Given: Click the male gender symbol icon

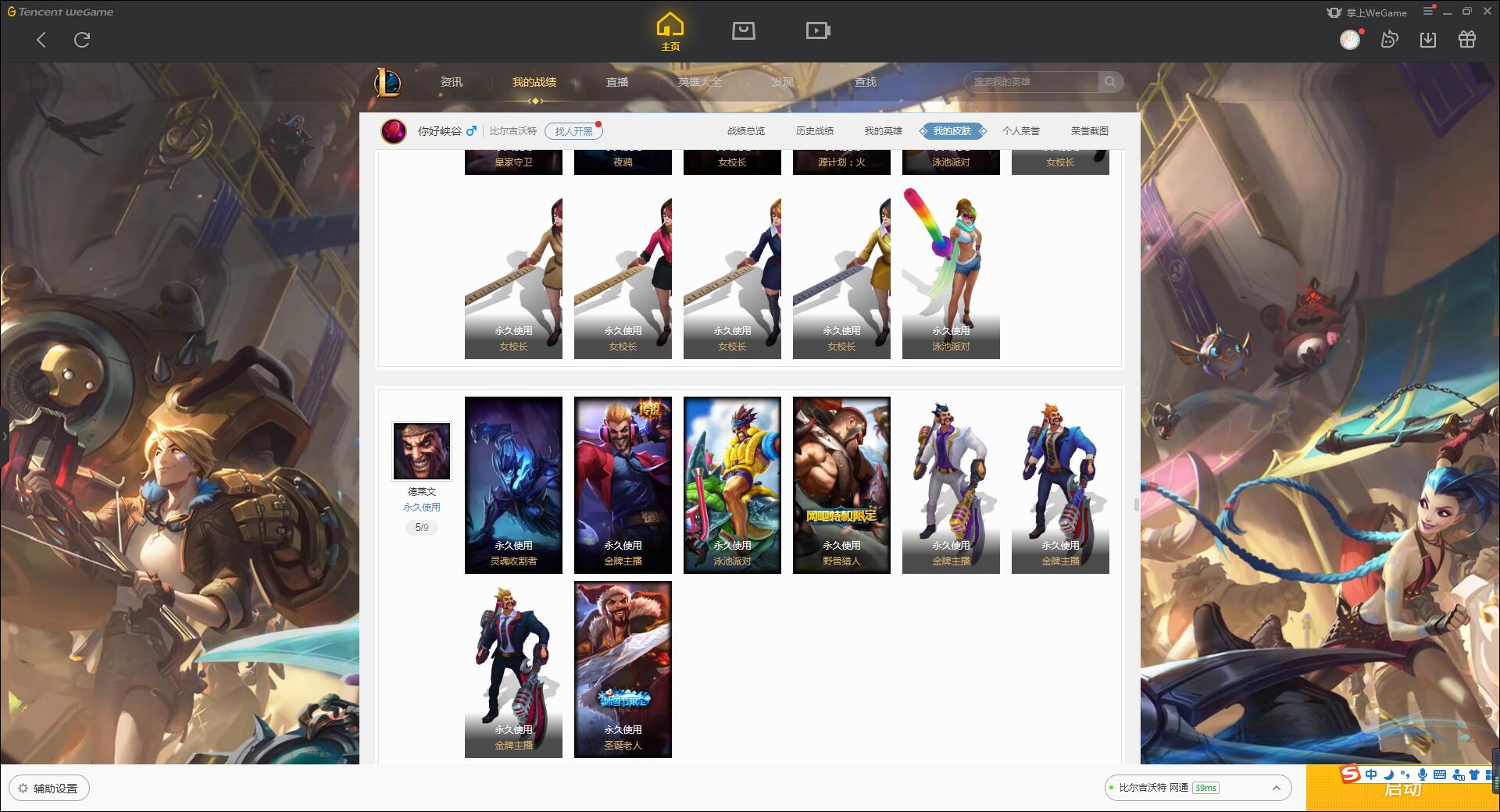Looking at the screenshot, I should pos(471,130).
